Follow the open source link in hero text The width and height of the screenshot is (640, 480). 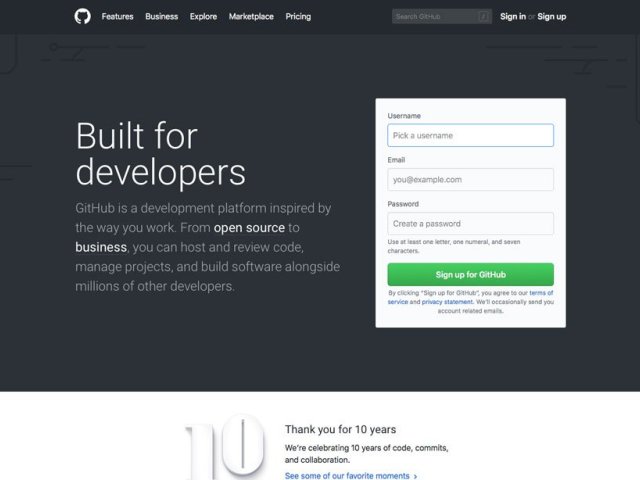point(249,228)
